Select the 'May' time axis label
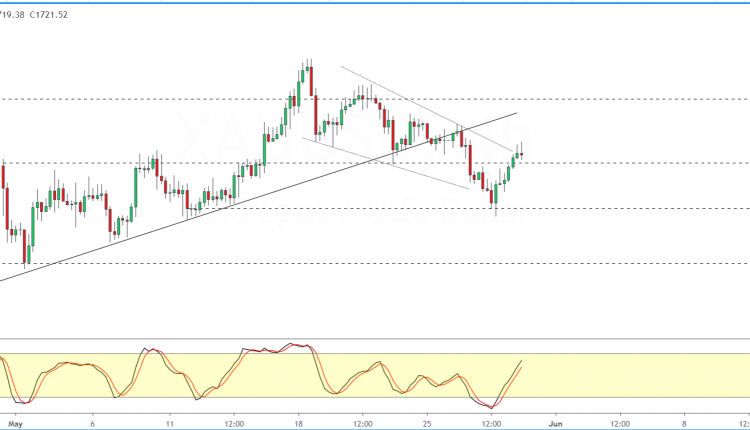750x430 pixels. click(x=15, y=424)
